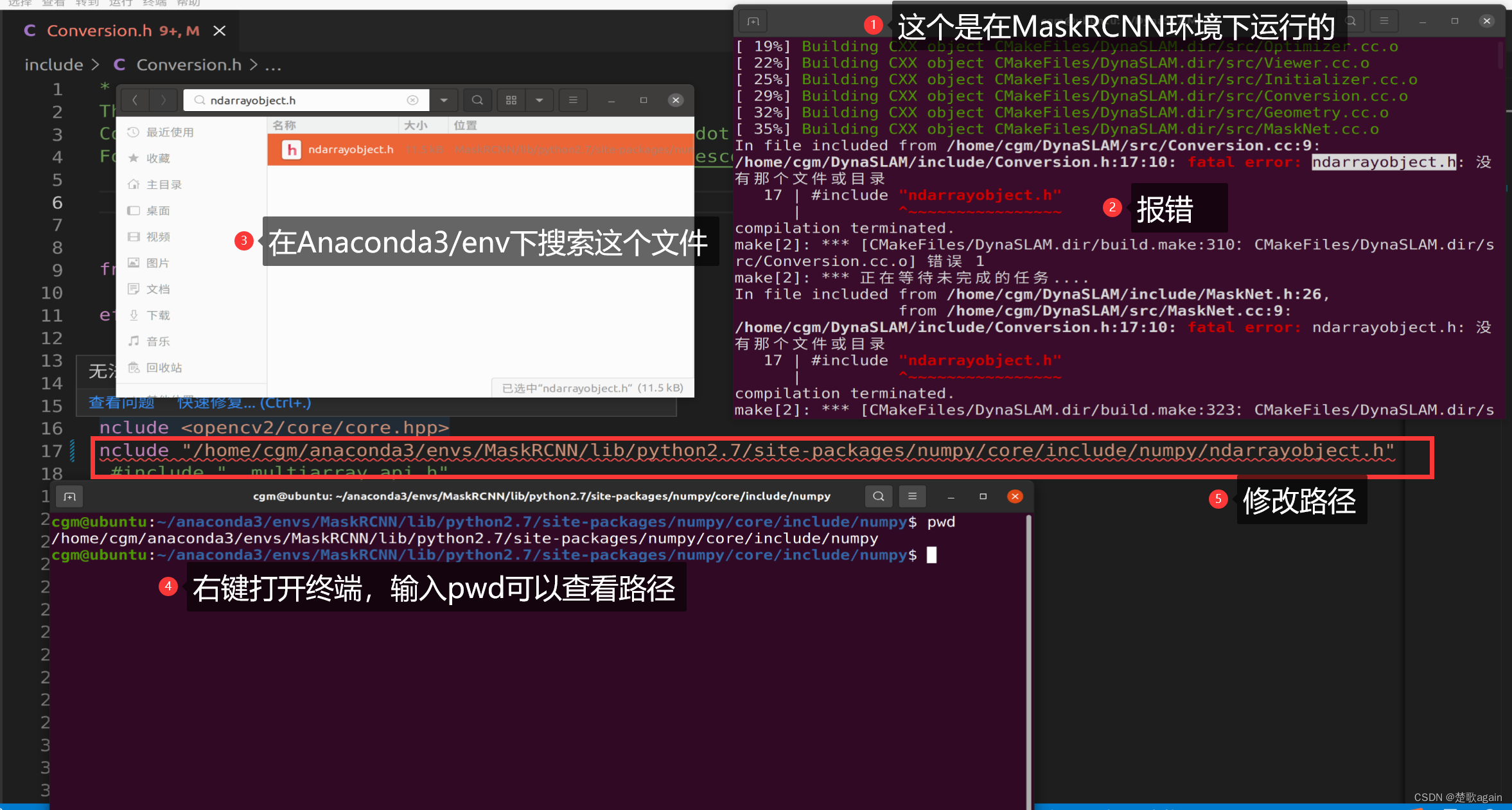Open the view options dropdown arrow
Image resolution: width=1512 pixels, height=810 pixels.
[540, 100]
